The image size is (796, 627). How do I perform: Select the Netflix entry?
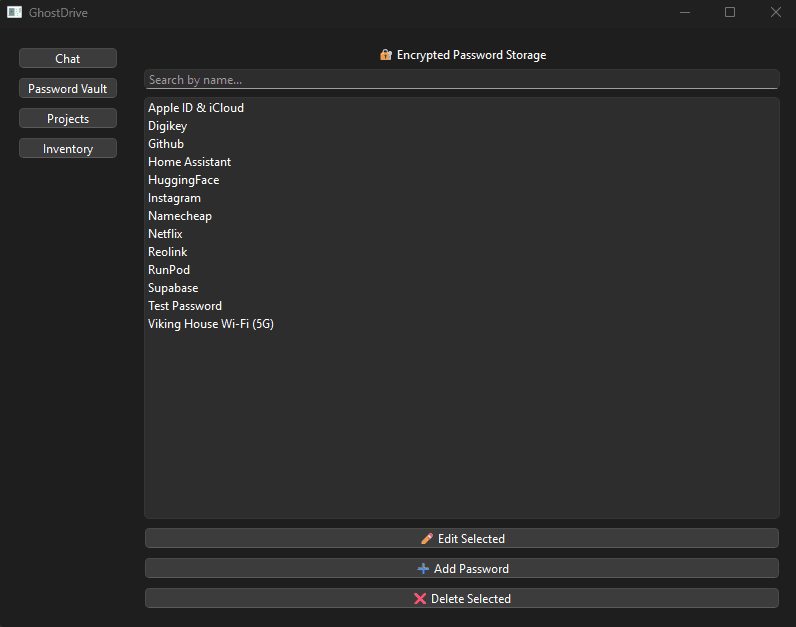[461, 234]
